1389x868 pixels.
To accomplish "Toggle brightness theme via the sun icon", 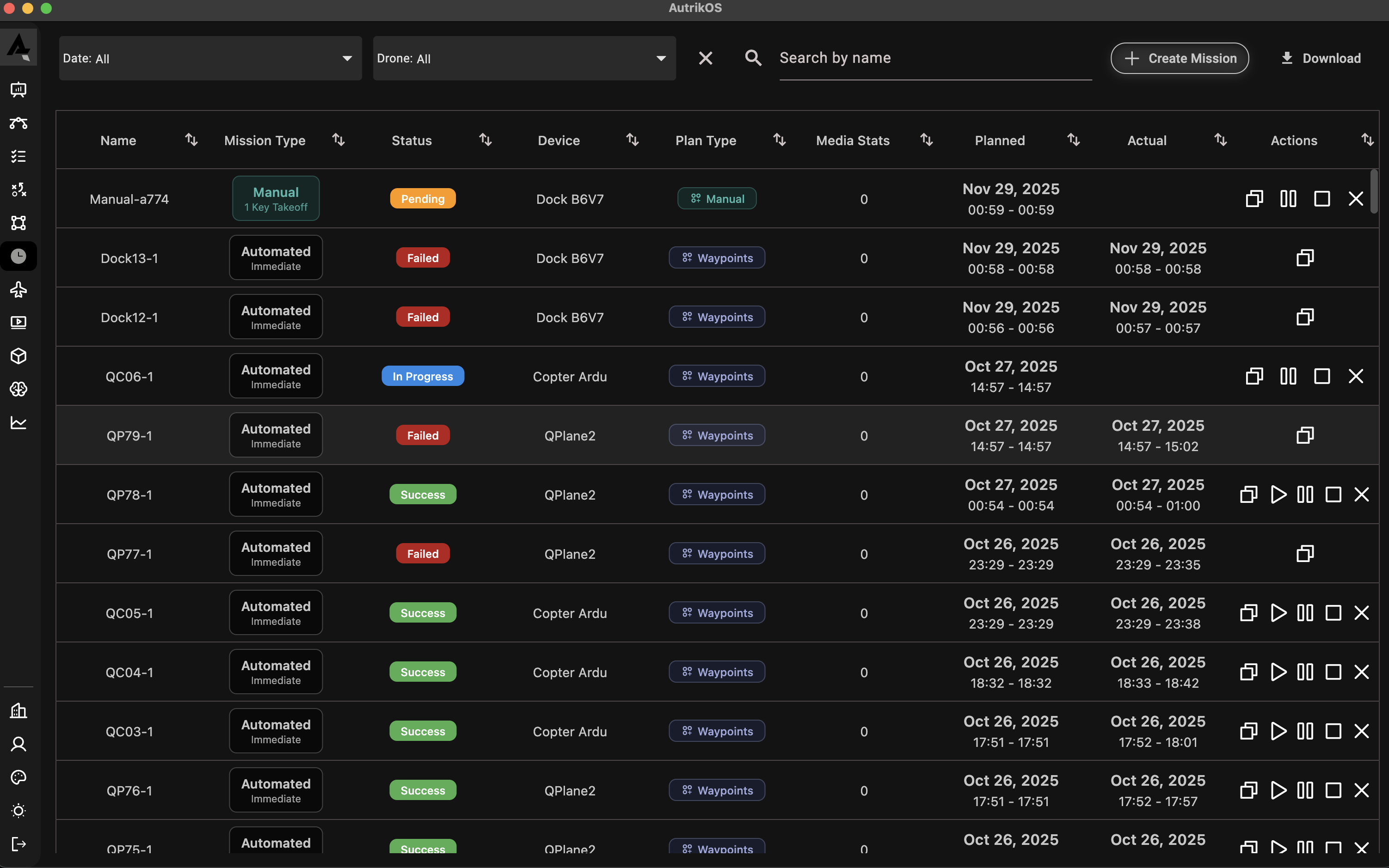I will [19, 811].
